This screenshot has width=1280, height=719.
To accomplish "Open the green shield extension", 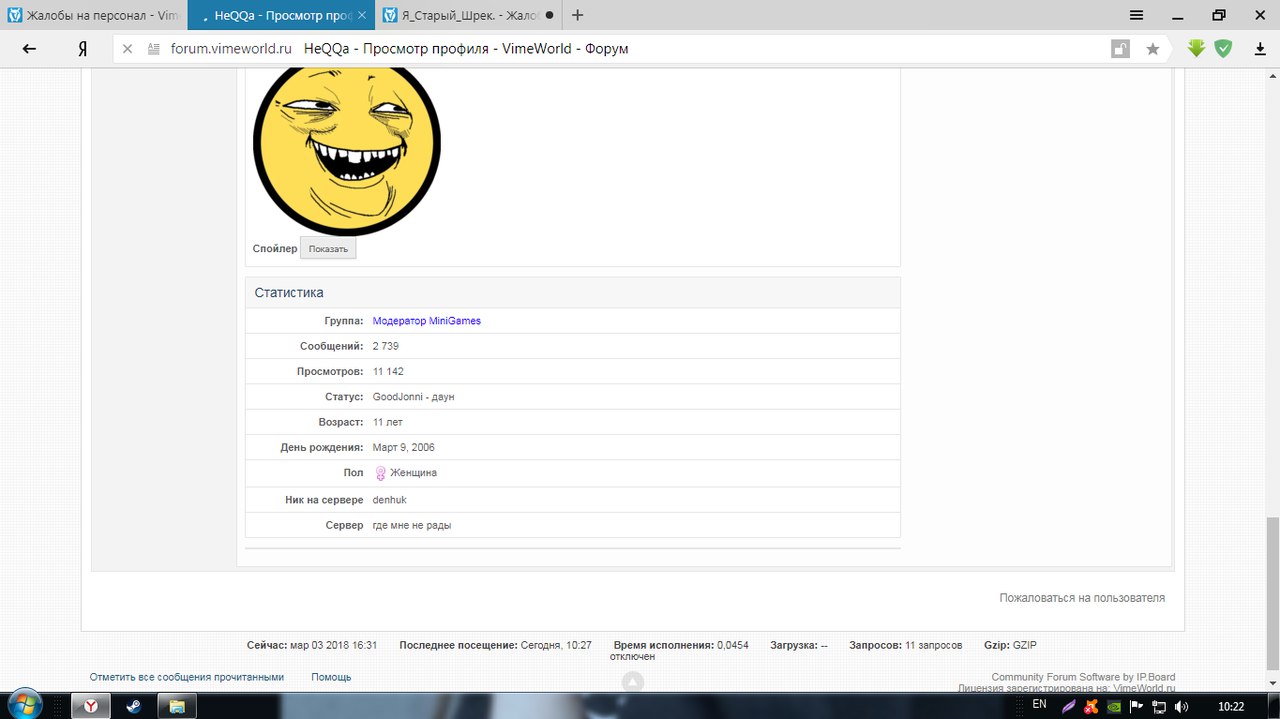I will pos(1223,48).
